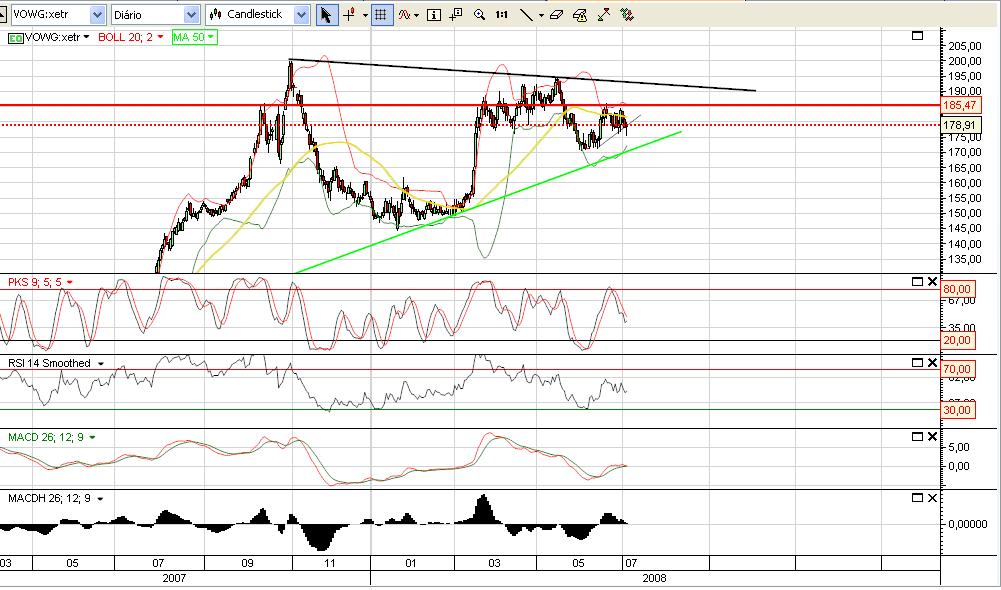1001x590 pixels.
Task: Open the RSI 14 Smoothed indicator menu
Action: coord(100,363)
